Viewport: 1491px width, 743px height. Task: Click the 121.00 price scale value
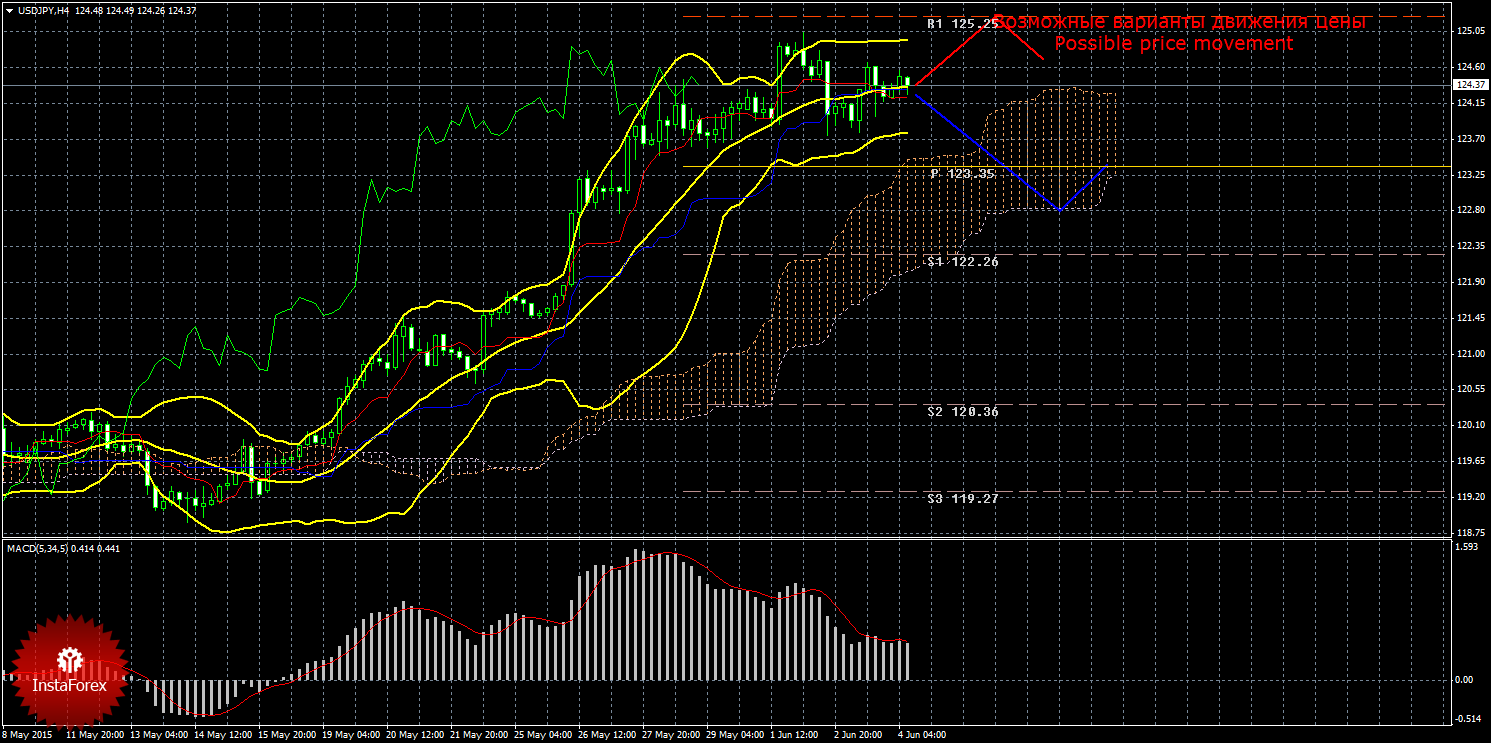[x=1470, y=354]
